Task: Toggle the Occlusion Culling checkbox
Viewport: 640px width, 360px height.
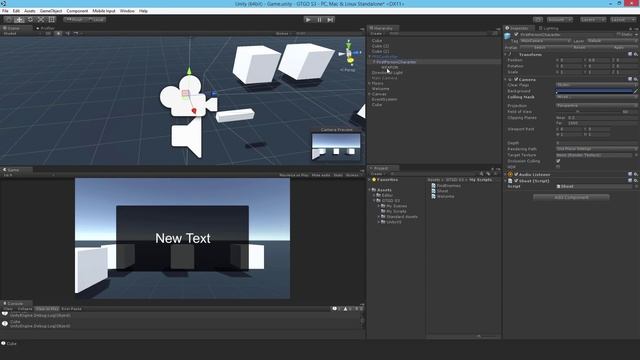Action: click(x=558, y=161)
